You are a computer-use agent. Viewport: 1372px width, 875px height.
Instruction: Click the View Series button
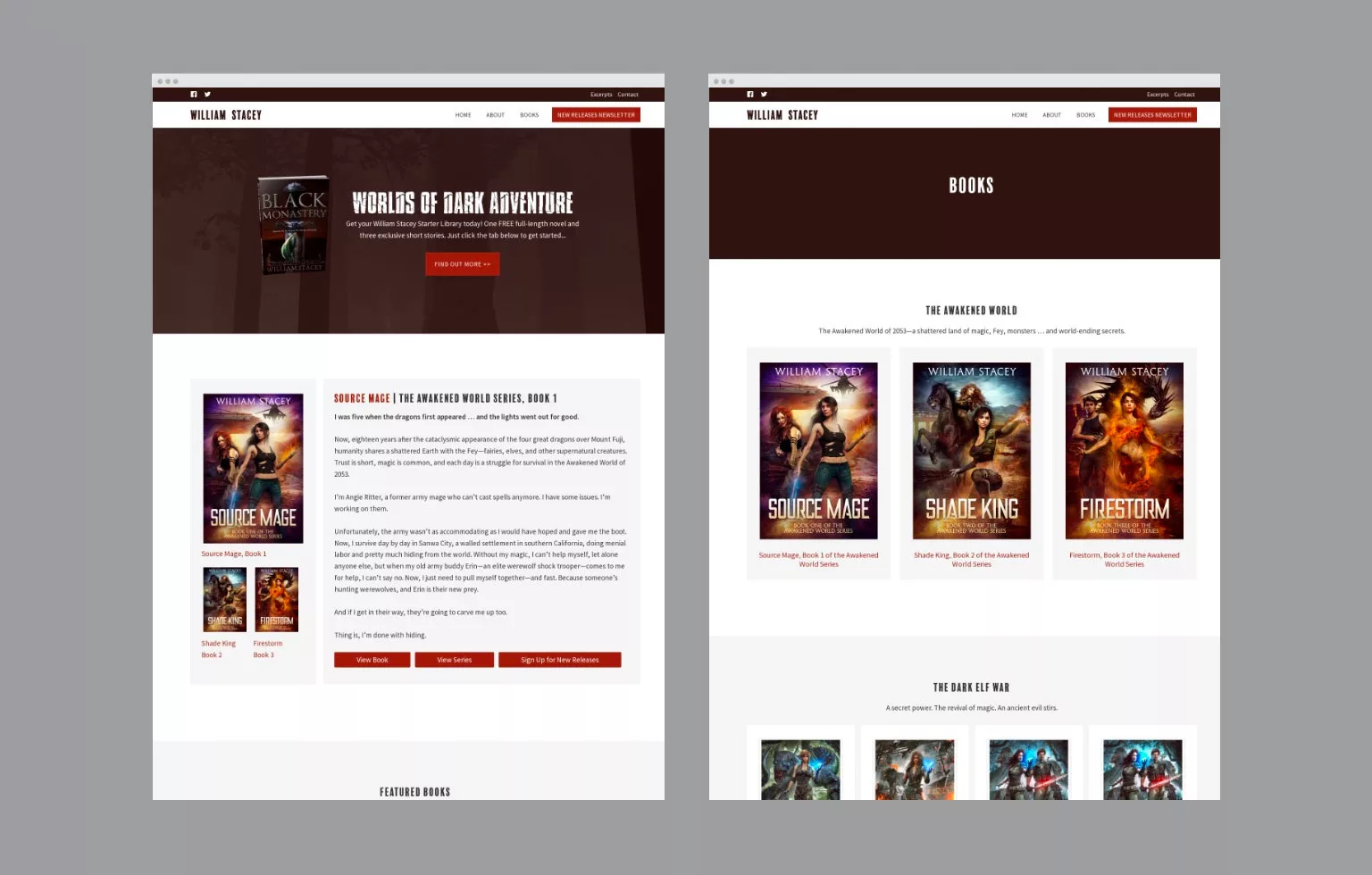click(454, 660)
